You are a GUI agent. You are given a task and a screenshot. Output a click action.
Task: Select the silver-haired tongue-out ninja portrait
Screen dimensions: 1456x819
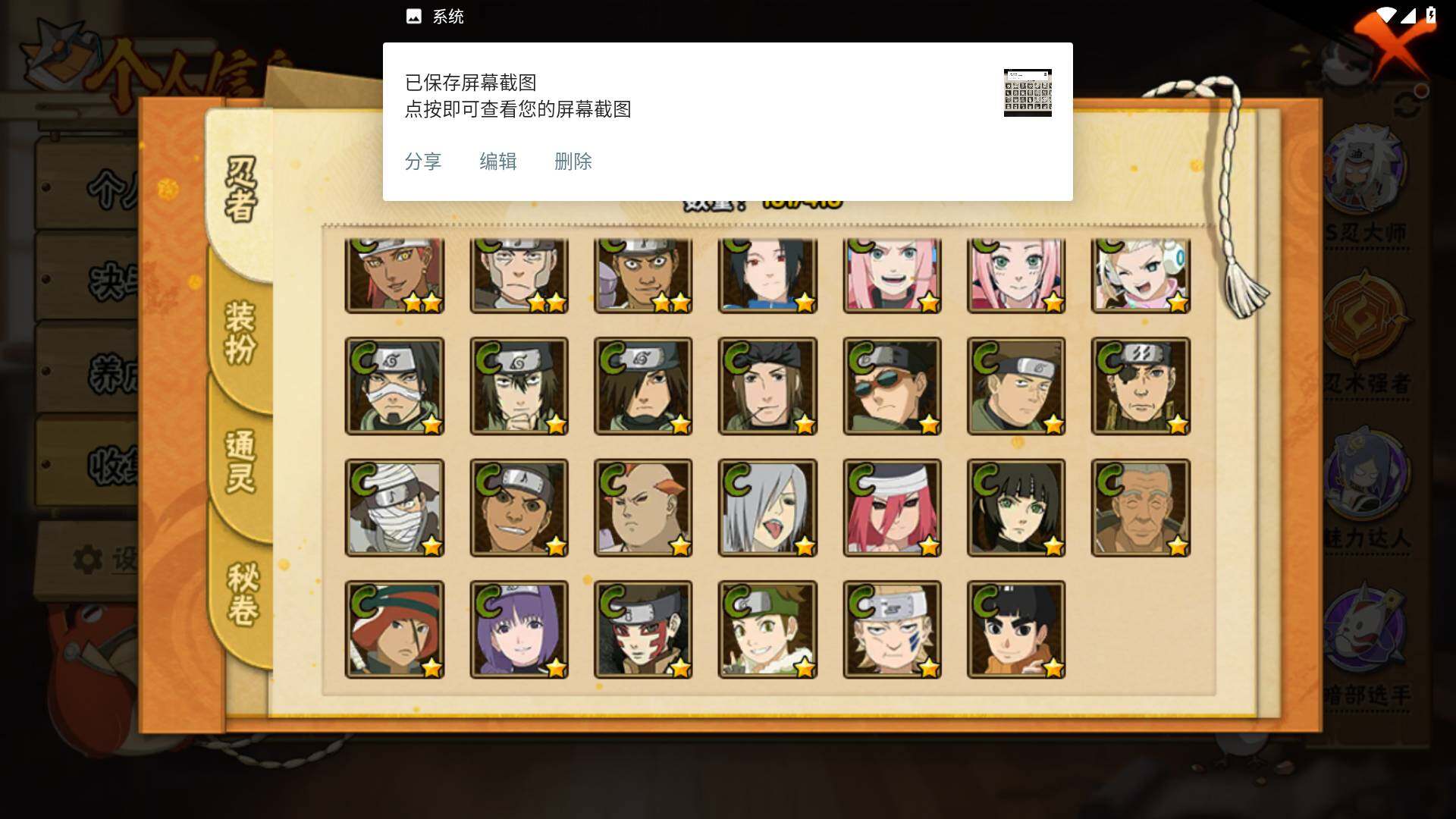pyautogui.click(x=767, y=507)
